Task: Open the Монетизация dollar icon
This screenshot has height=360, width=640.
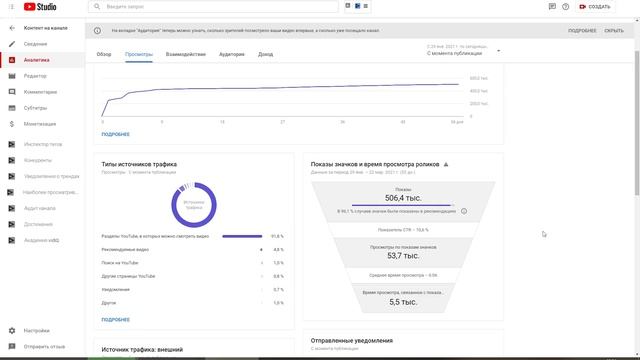Action: pos(12,124)
